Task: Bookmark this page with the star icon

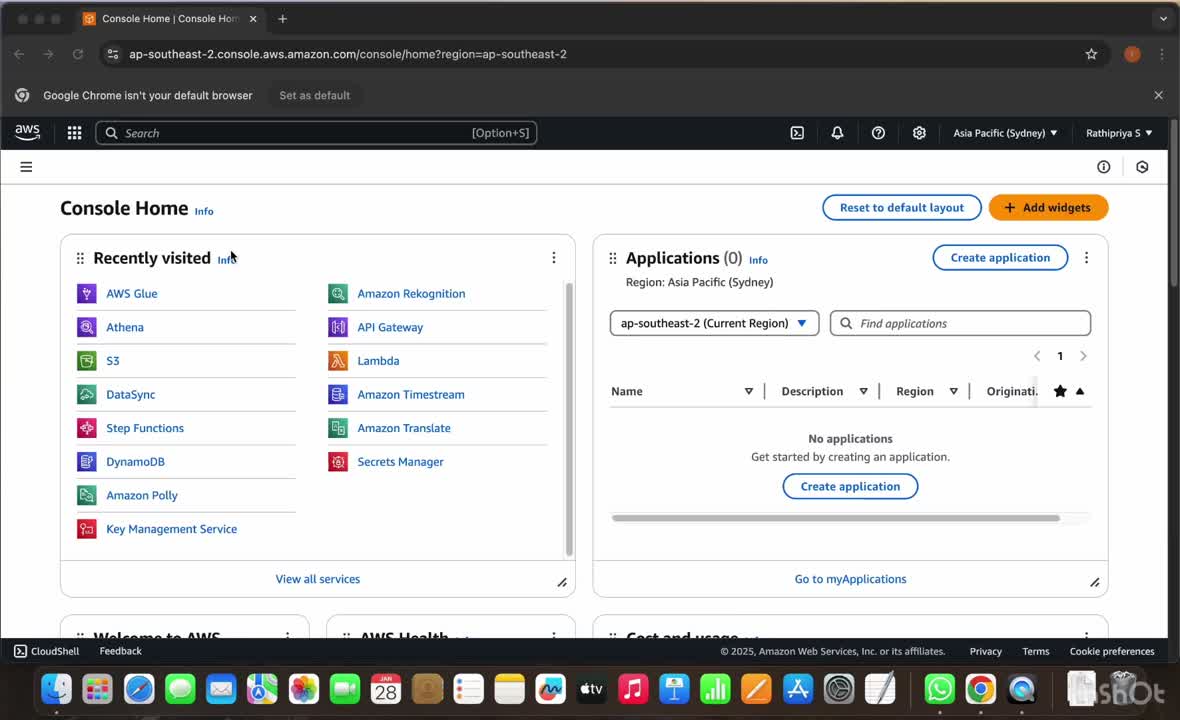Action: click(x=1091, y=54)
